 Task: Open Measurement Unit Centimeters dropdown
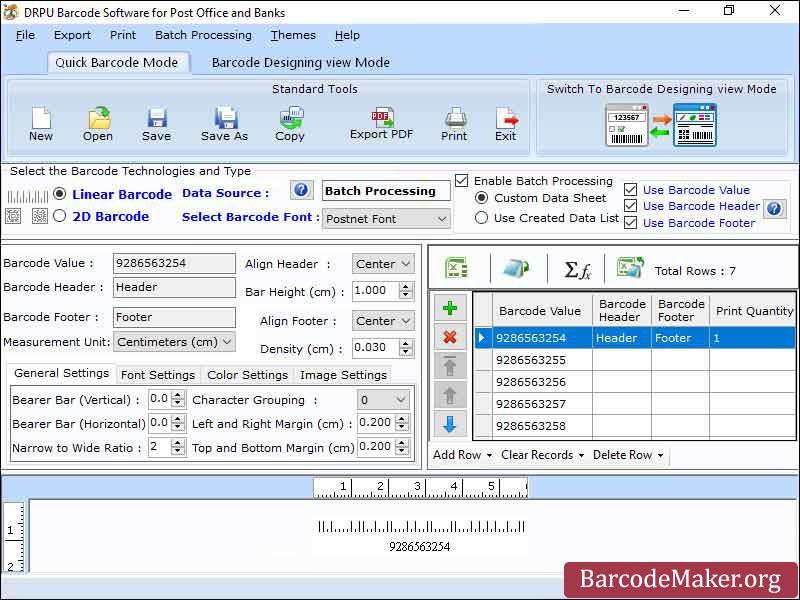[174, 342]
